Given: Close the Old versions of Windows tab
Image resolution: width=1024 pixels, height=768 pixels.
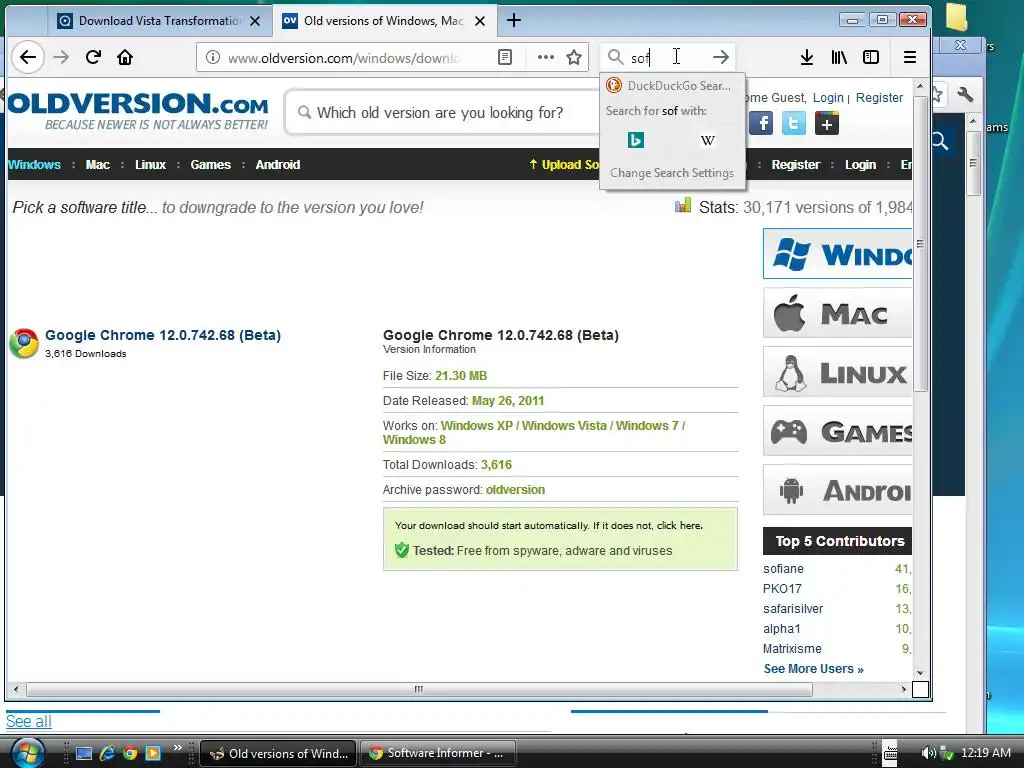Looking at the screenshot, I should point(480,21).
